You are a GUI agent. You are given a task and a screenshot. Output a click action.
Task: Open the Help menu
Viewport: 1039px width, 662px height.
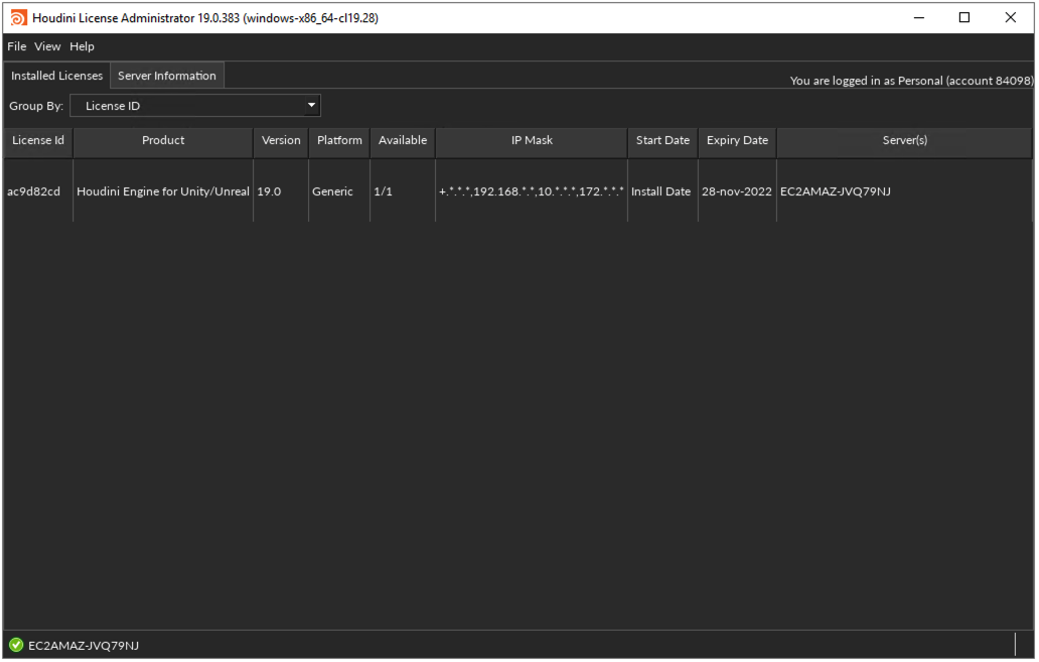pos(82,46)
